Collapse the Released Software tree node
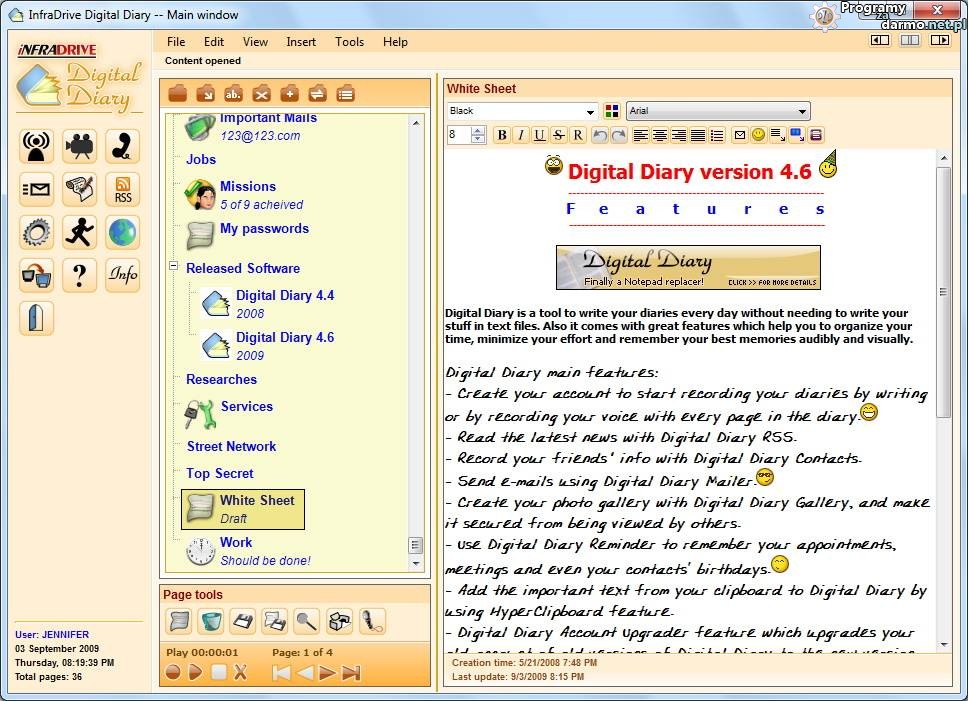 pos(174,267)
